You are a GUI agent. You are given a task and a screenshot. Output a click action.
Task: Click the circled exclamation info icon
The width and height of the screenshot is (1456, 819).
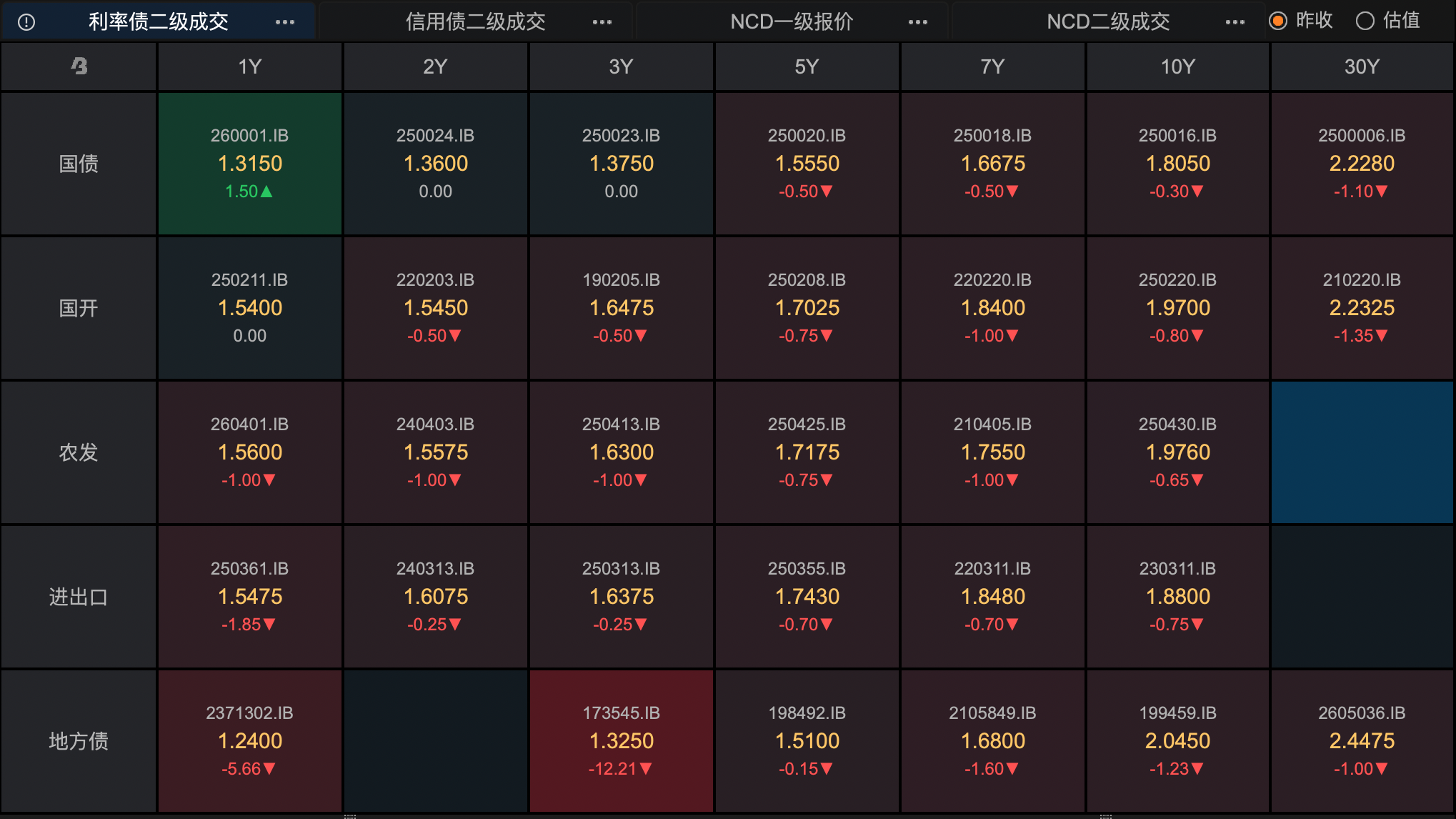(x=26, y=22)
